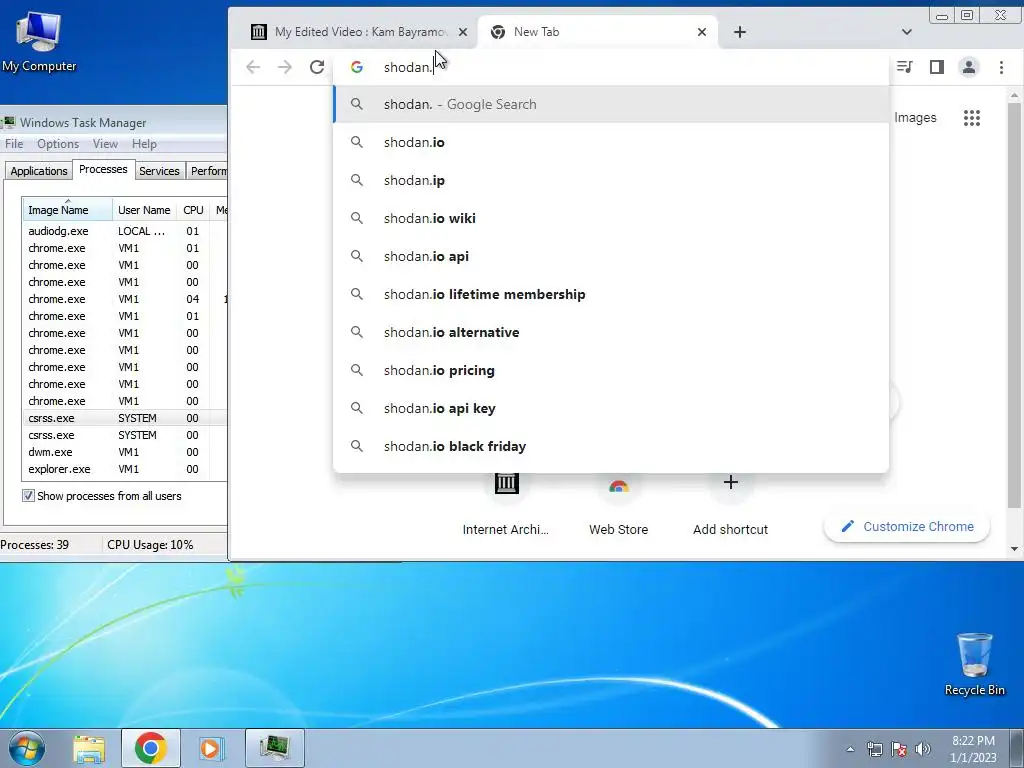The image size is (1024, 768).
Task: Open the Recycle Bin icon
Action: (974, 664)
